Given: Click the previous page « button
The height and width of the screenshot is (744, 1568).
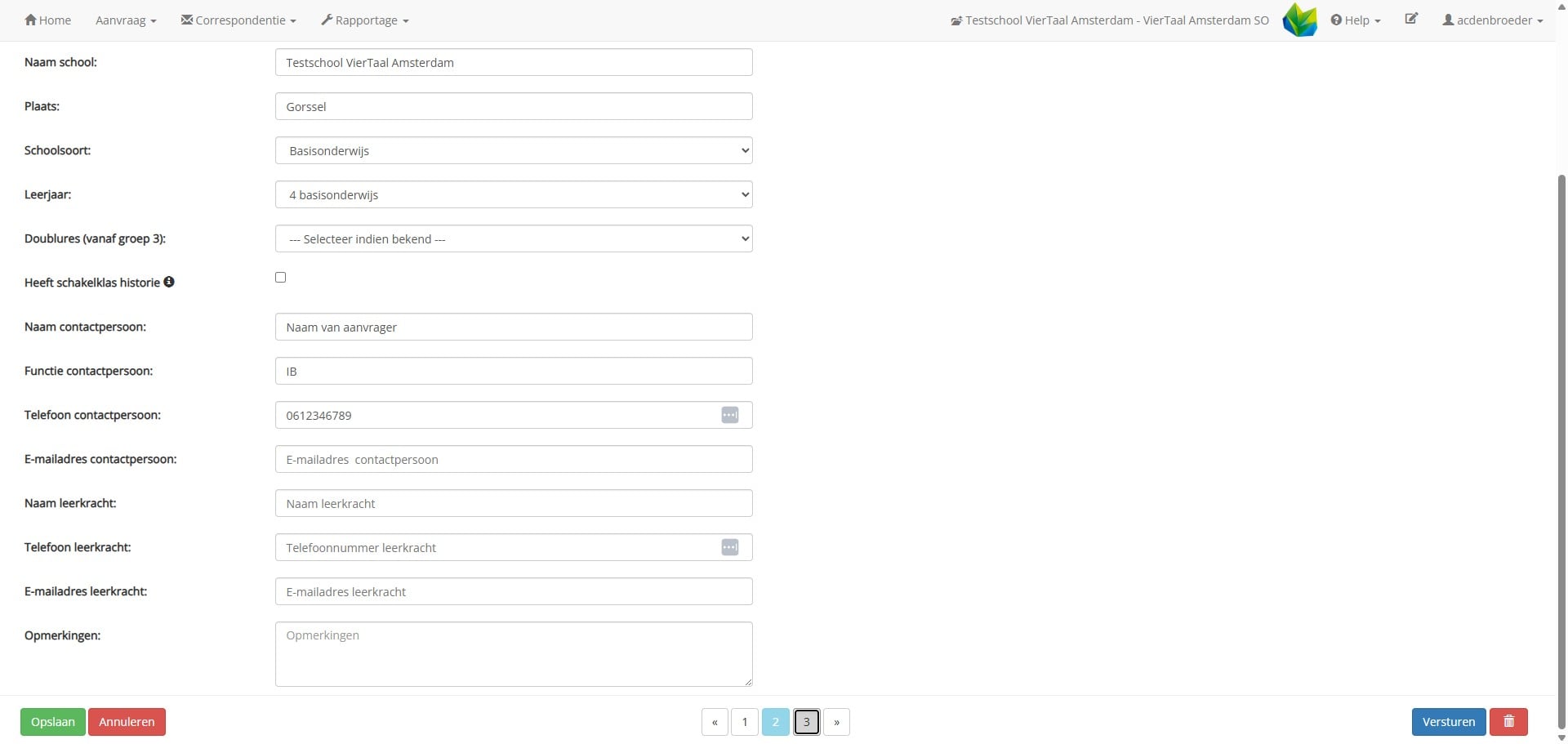Looking at the screenshot, I should pyautogui.click(x=715, y=722).
